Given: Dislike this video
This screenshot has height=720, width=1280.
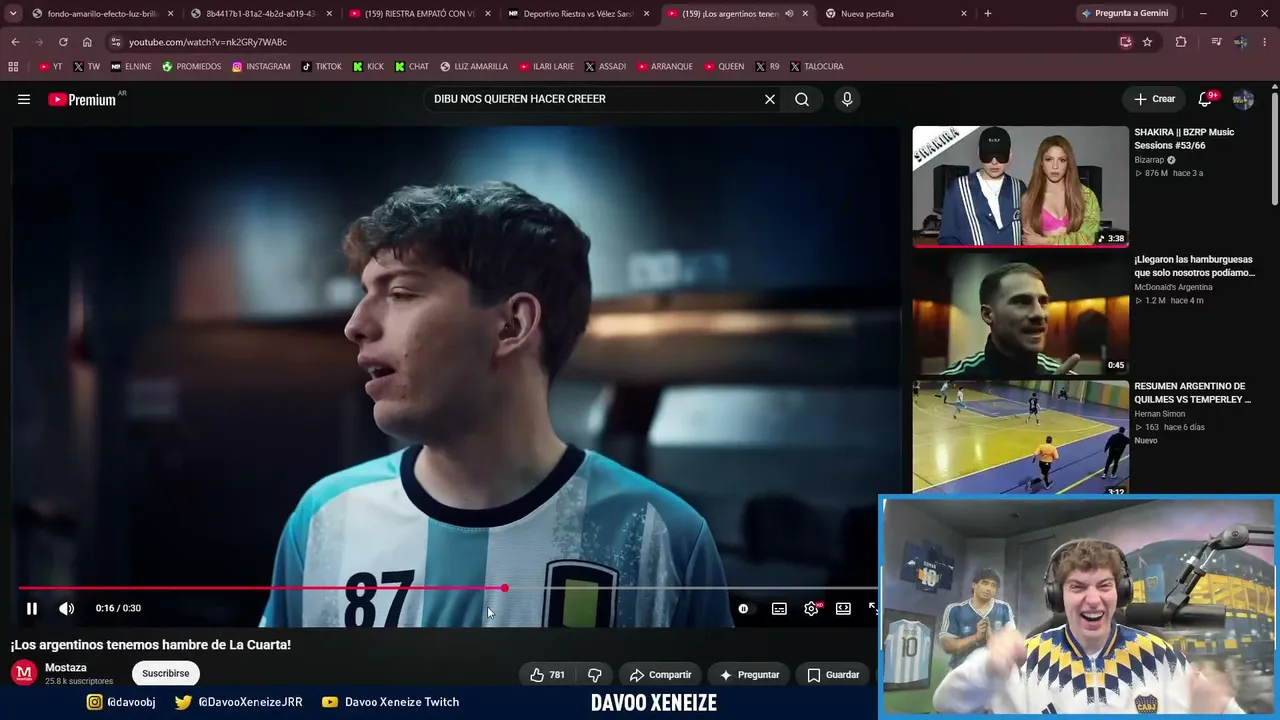Looking at the screenshot, I should tap(594, 675).
